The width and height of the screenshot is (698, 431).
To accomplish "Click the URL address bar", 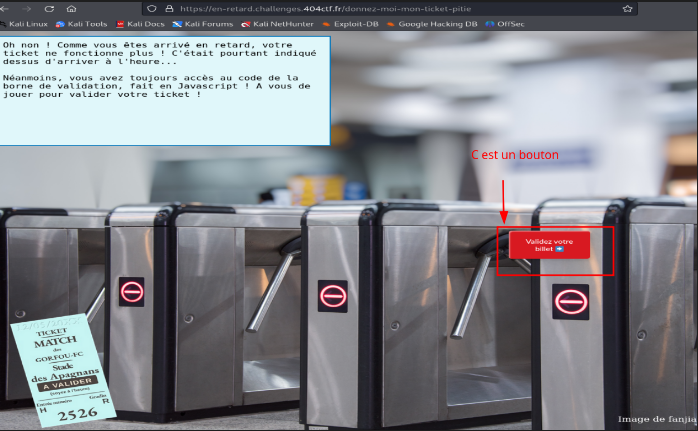I will [380, 8].
